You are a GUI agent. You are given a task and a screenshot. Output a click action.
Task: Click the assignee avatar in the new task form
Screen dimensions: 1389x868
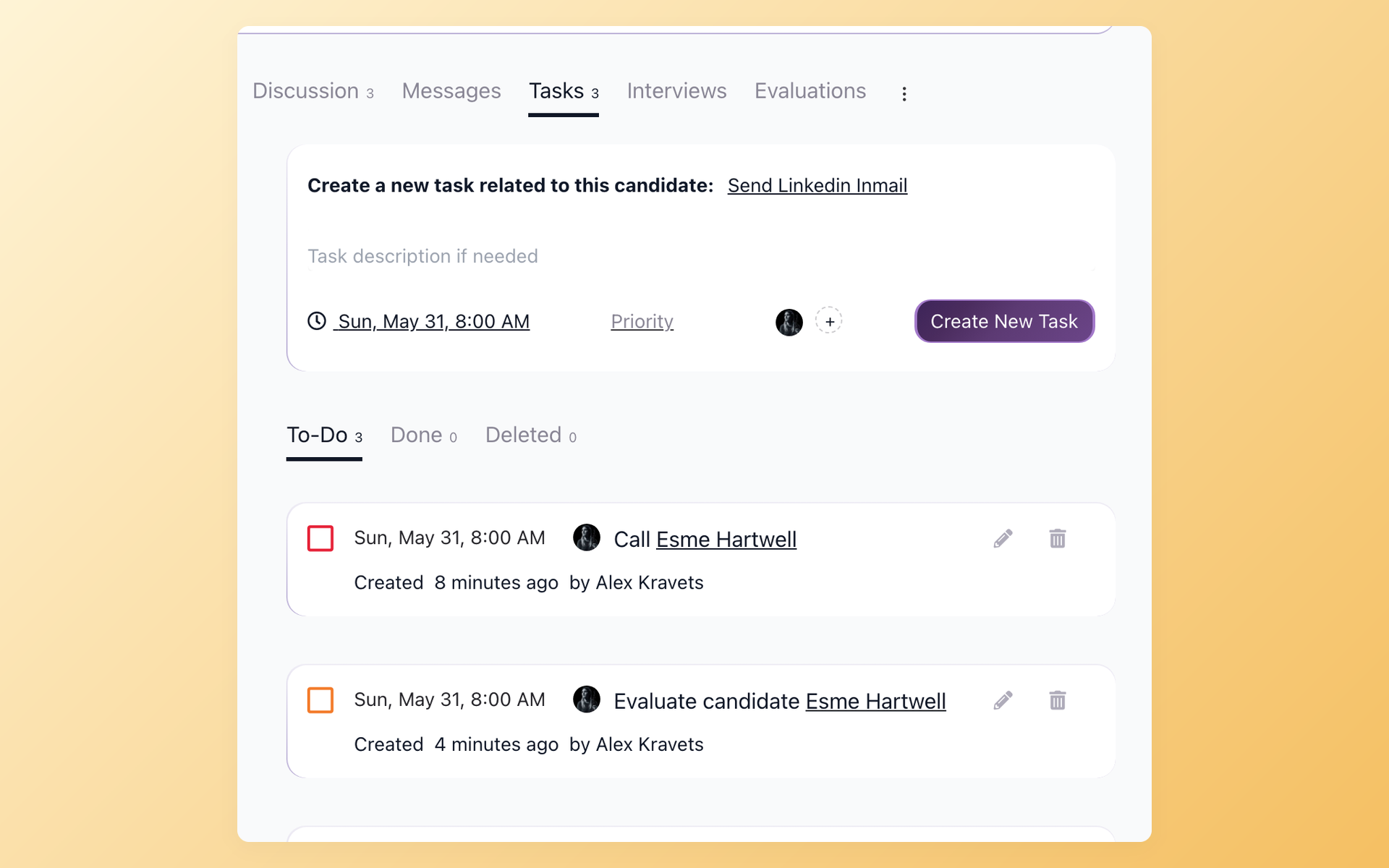pos(789,322)
